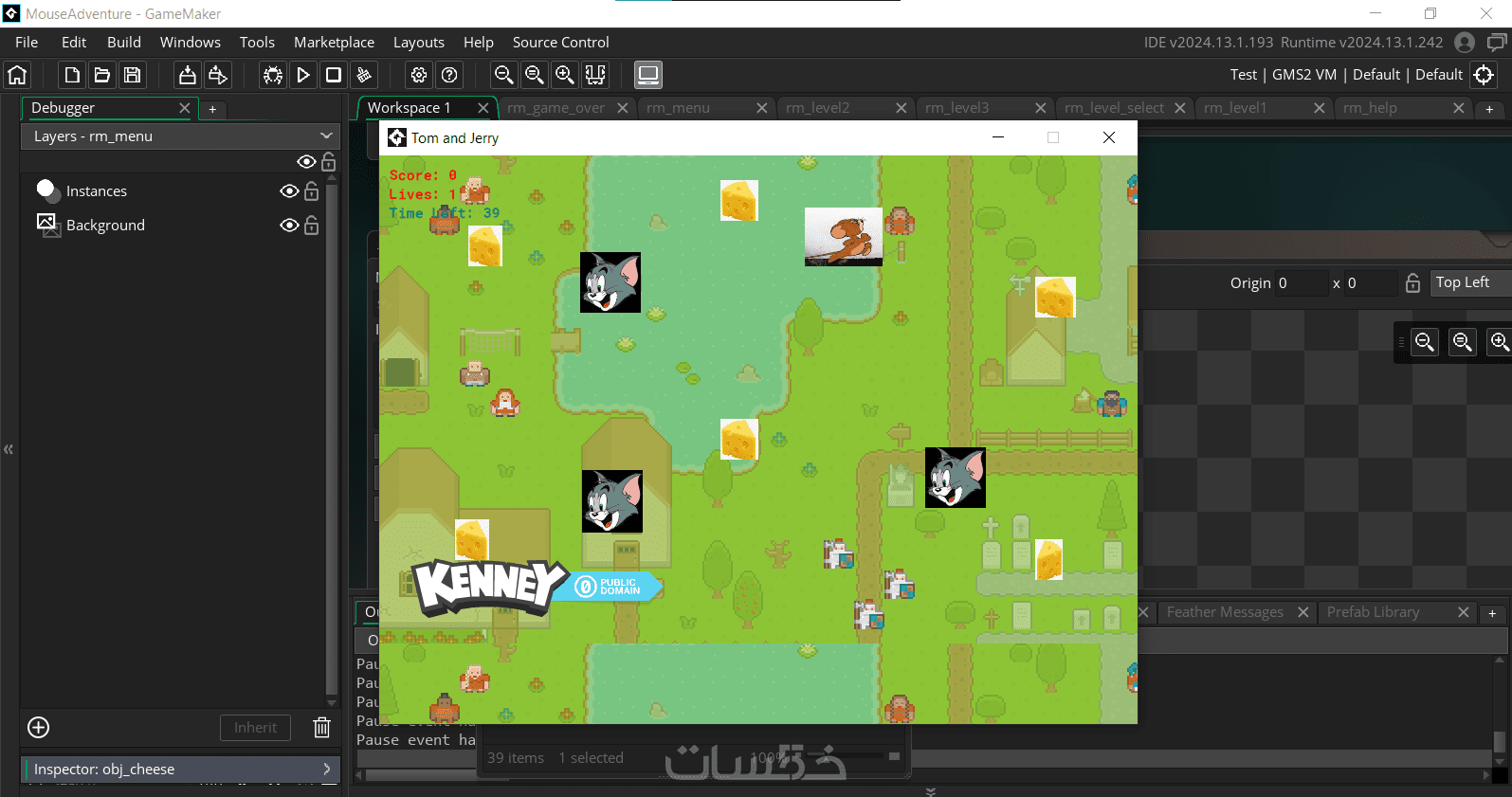Open the feedback chat bubbles icon

pyautogui.click(x=1497, y=43)
